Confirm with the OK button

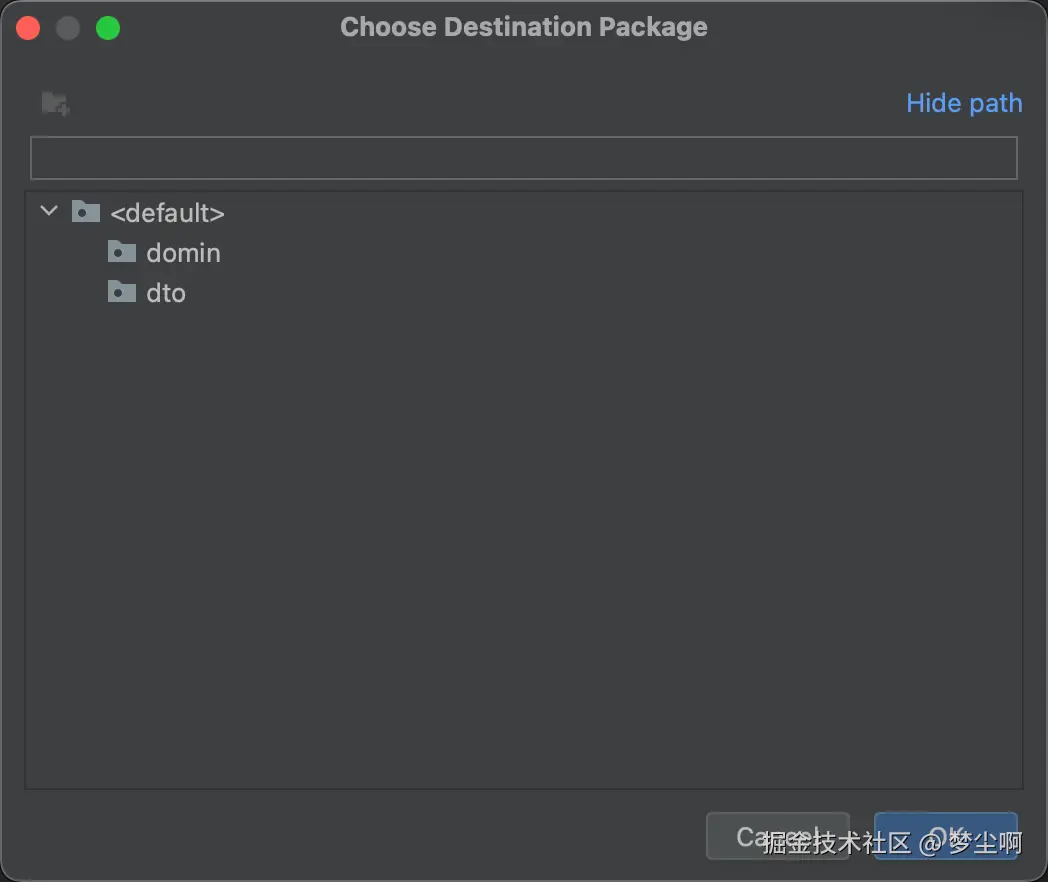pos(945,836)
